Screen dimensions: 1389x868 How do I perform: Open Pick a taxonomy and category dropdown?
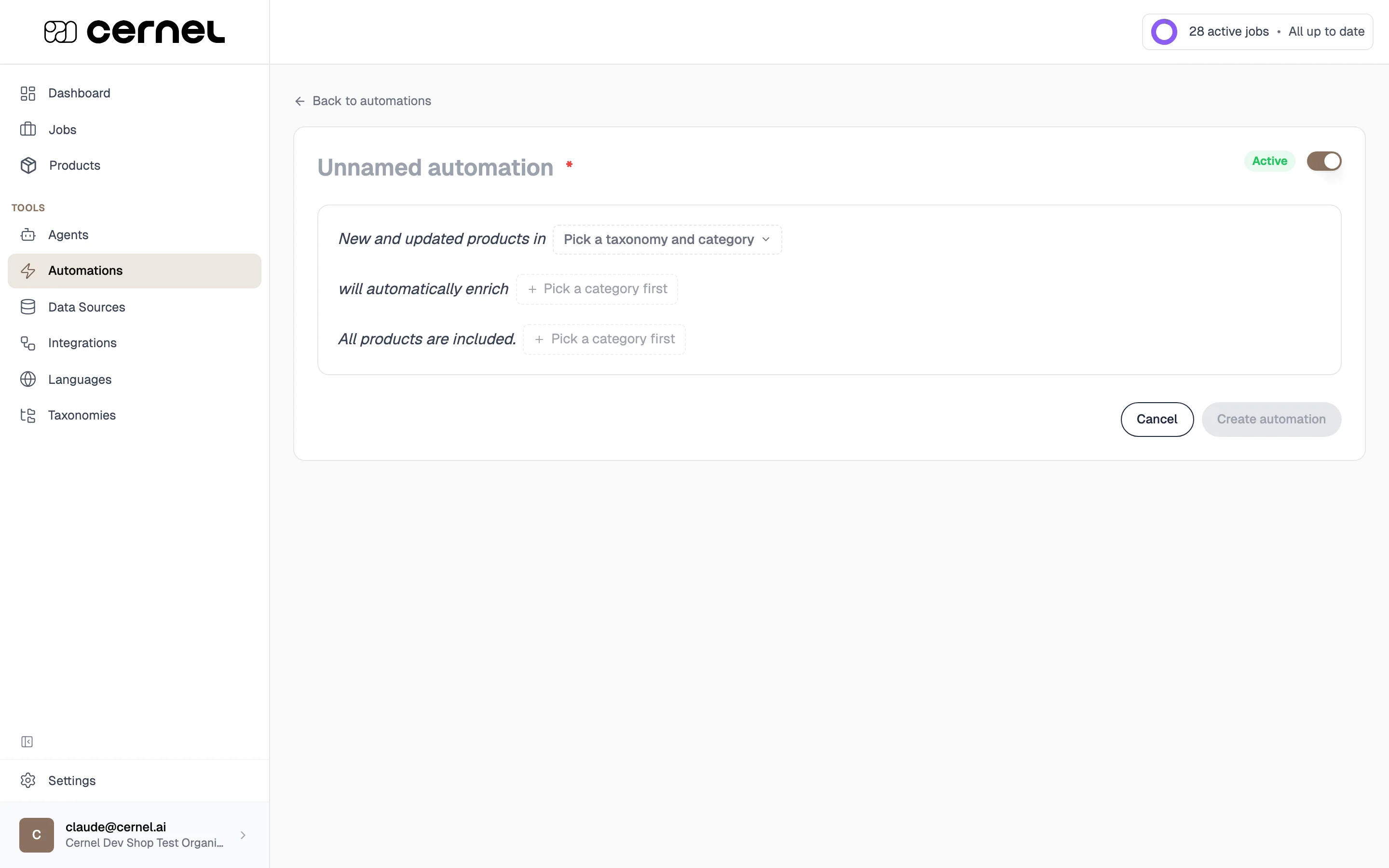[667, 239]
